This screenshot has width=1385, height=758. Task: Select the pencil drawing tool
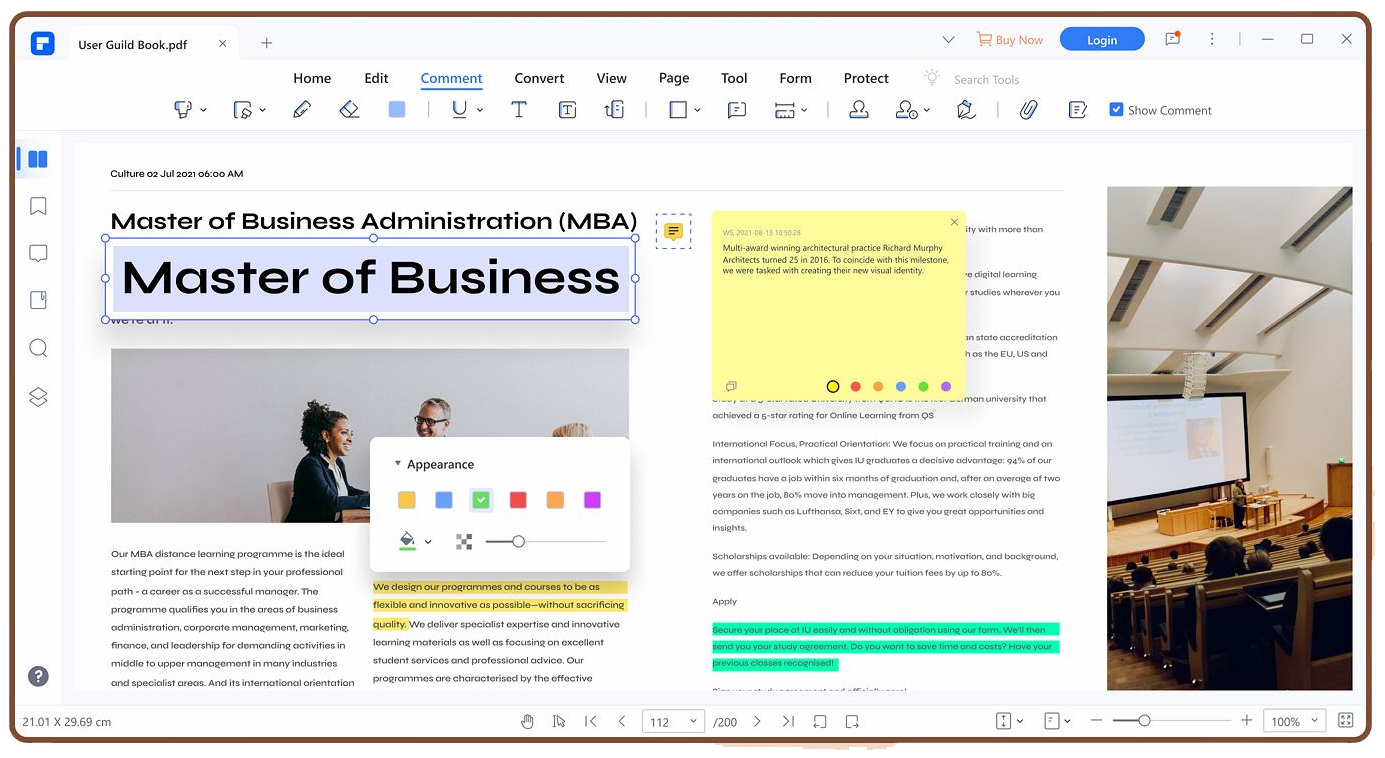pyautogui.click(x=301, y=110)
